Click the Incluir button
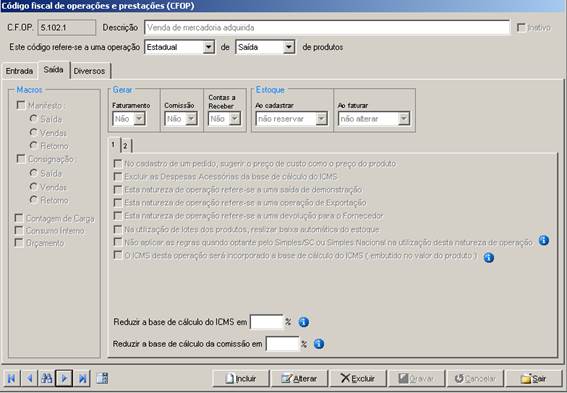The image size is (567, 393). [x=241, y=379]
